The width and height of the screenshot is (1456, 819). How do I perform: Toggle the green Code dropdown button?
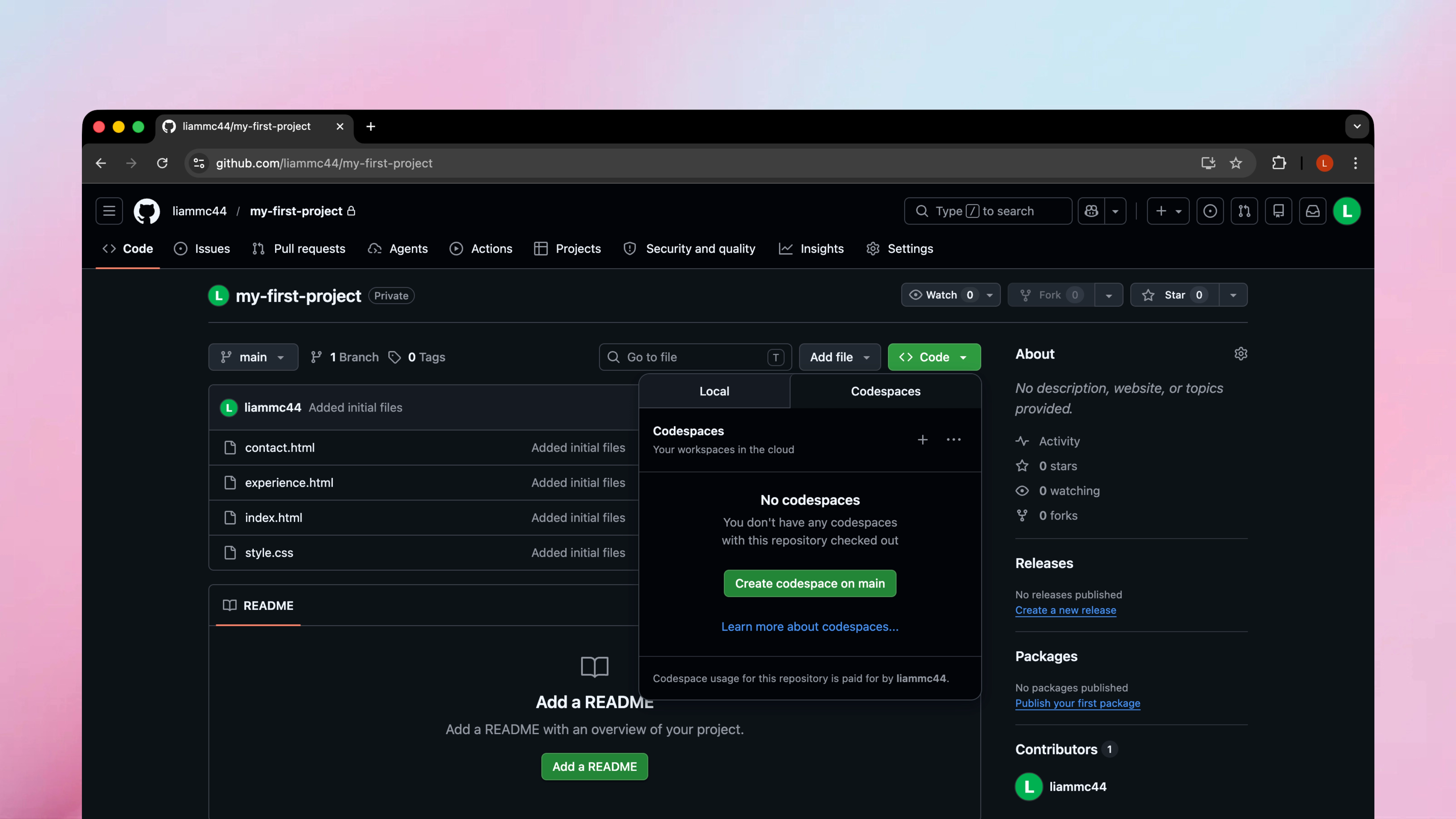[934, 357]
